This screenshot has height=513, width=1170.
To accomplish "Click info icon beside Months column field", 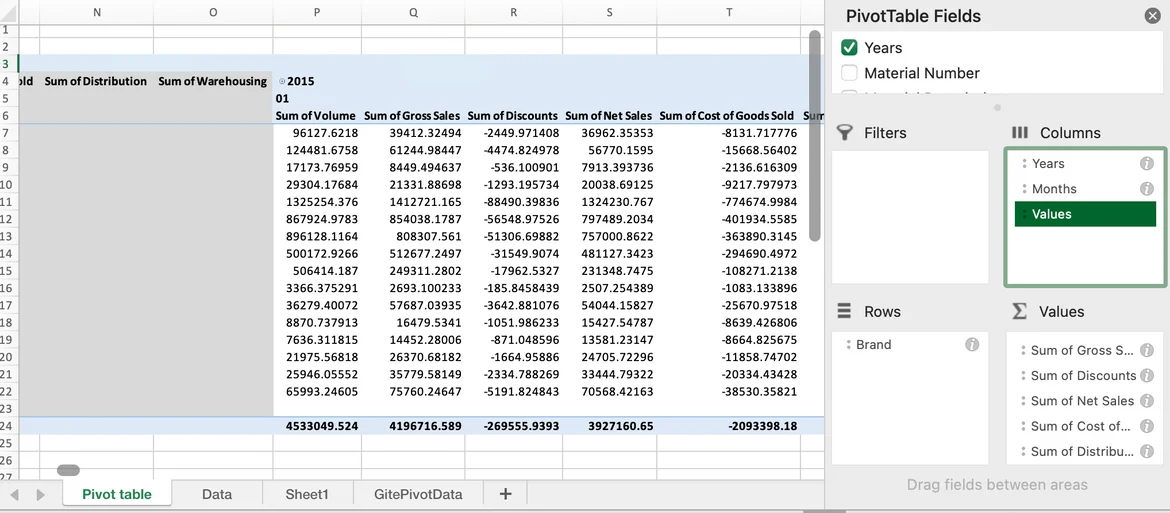I will (x=1147, y=189).
